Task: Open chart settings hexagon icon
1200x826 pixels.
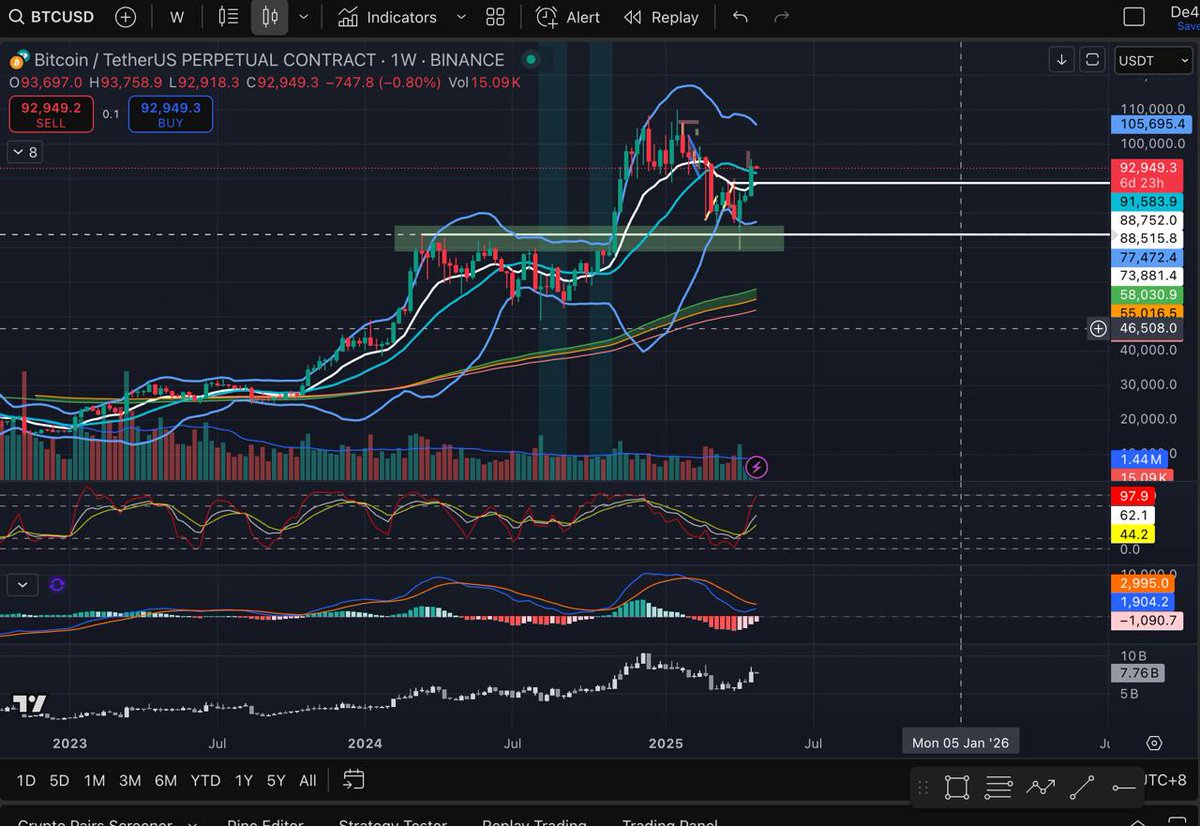Action: point(1154,743)
